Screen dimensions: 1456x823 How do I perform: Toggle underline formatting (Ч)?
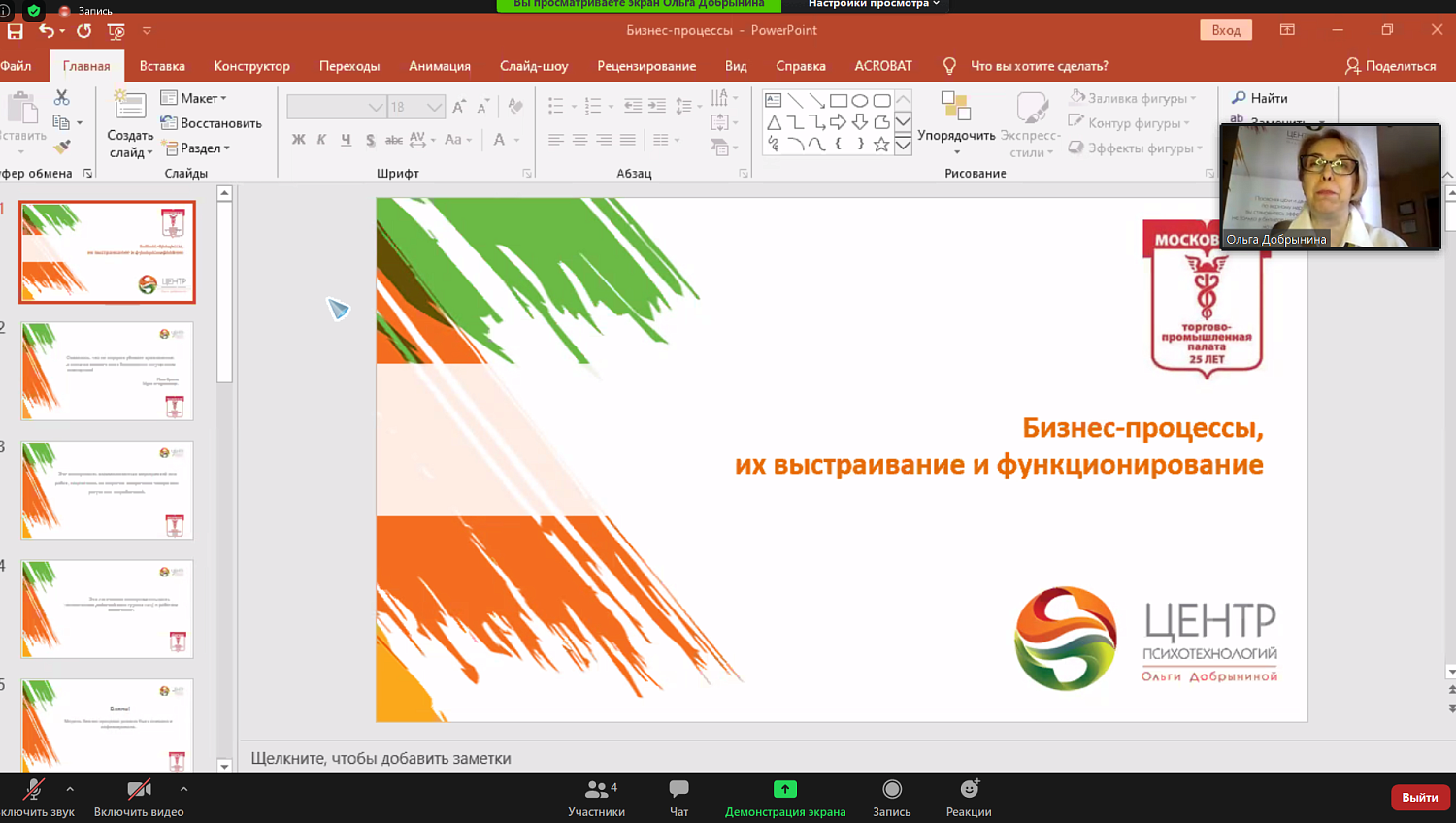346,140
